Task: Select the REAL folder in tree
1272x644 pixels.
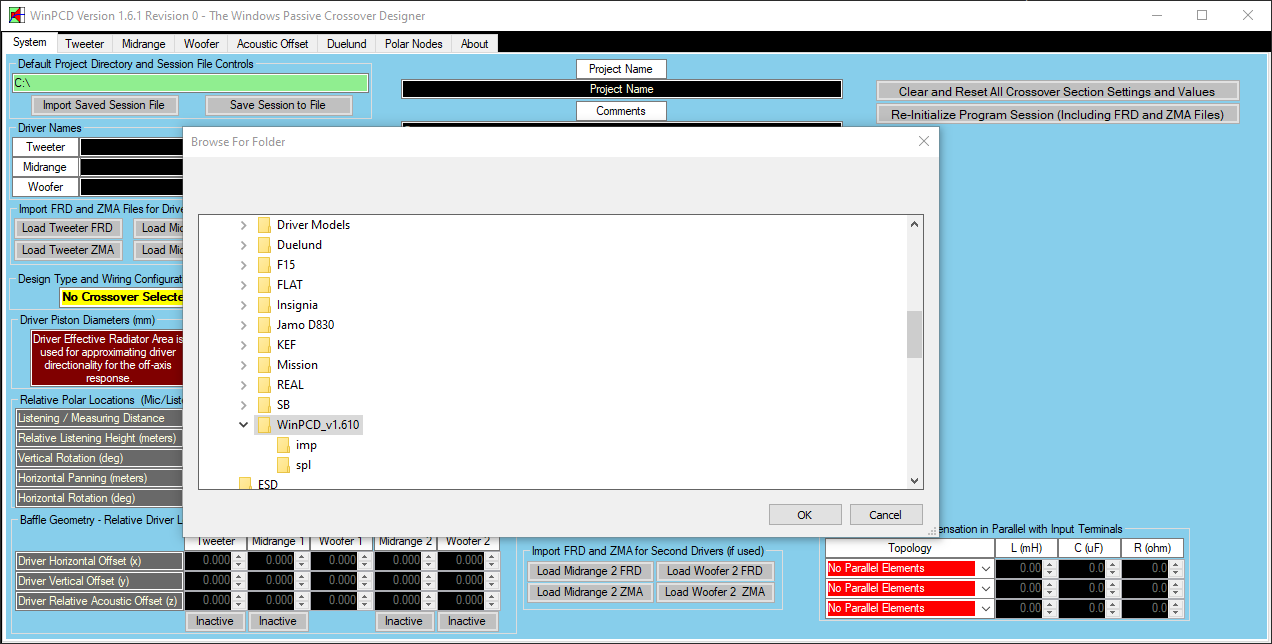Action: point(290,385)
